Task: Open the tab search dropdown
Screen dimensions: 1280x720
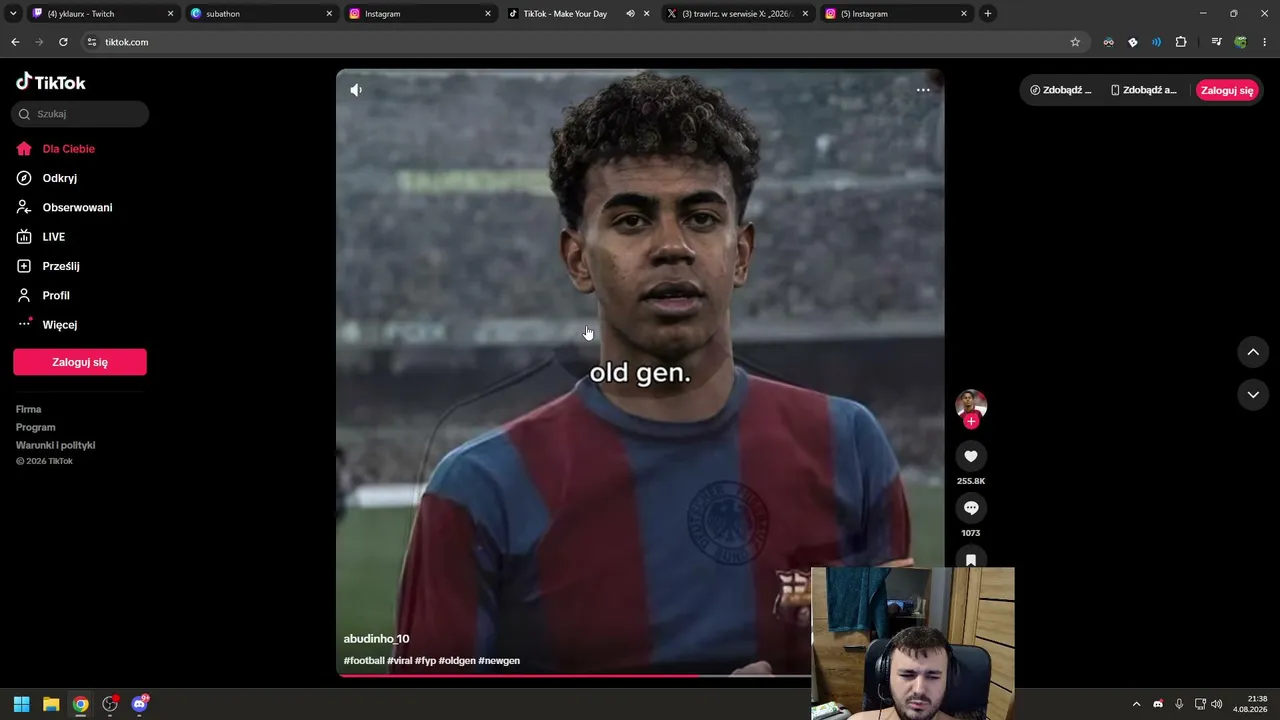Action: [13, 14]
